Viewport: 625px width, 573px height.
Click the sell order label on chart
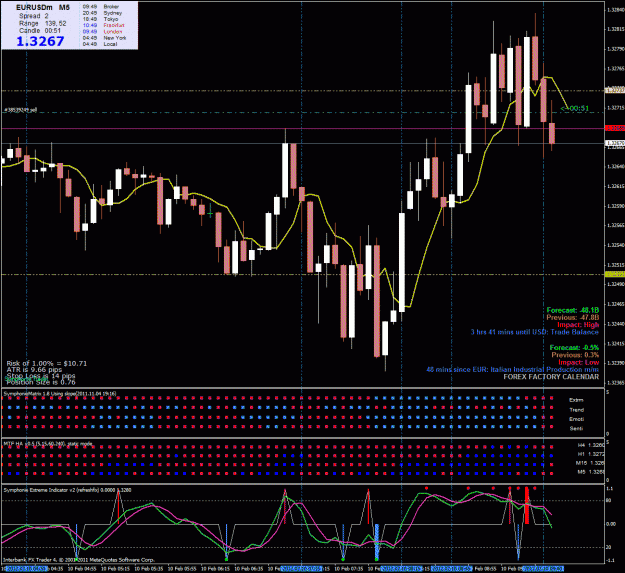[x=21, y=110]
